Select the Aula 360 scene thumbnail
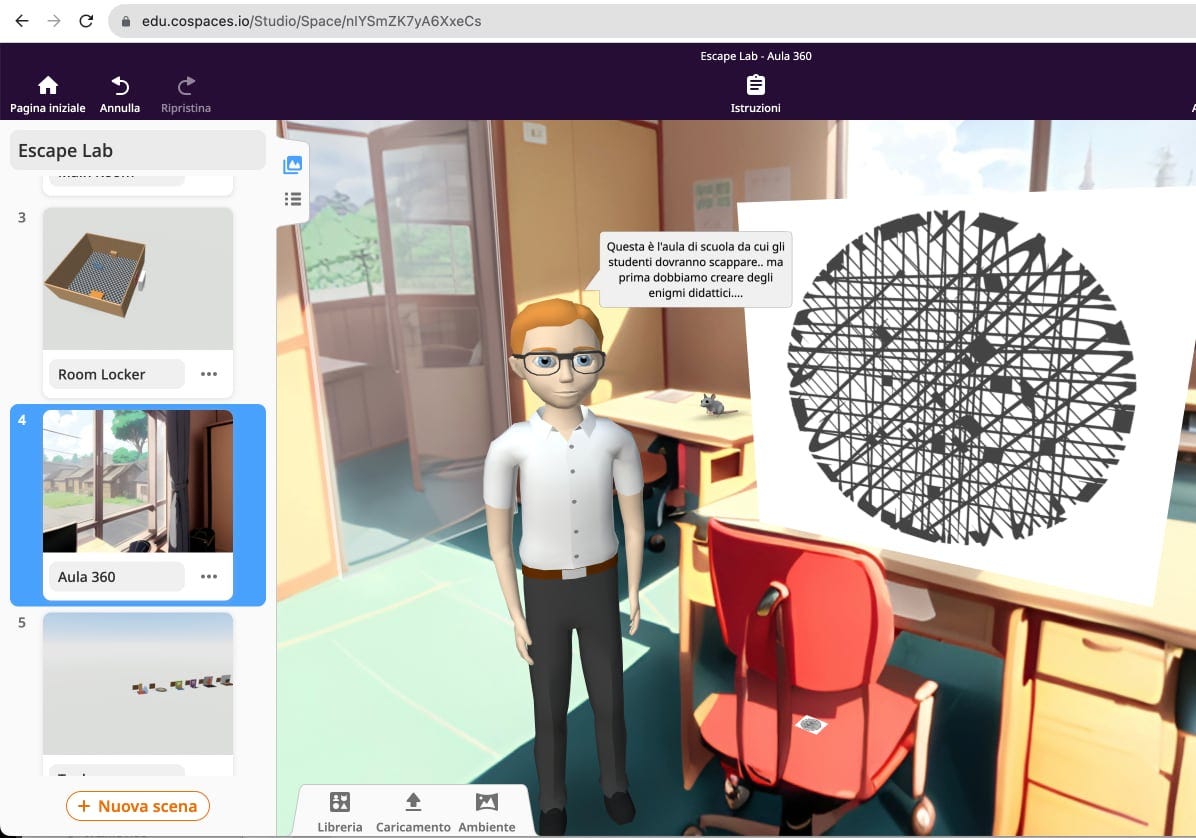 coord(138,481)
